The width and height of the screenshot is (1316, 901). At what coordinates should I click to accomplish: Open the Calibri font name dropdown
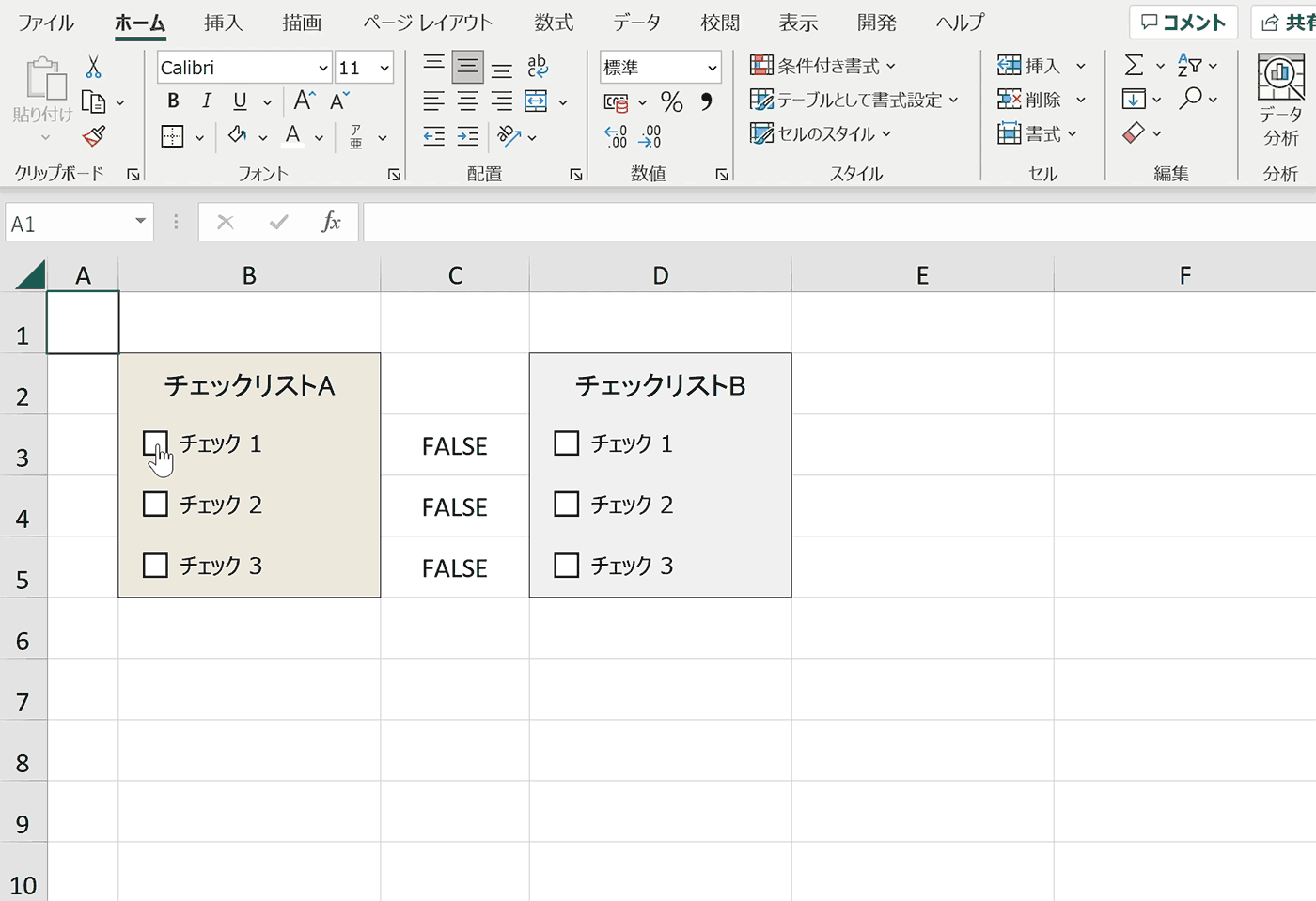tap(322, 68)
